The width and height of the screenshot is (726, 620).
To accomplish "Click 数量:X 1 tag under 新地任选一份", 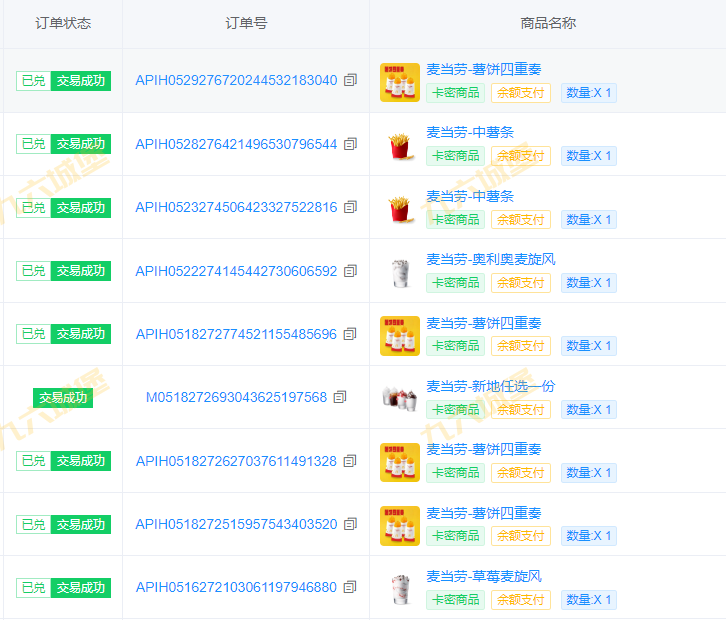I will pos(589,409).
